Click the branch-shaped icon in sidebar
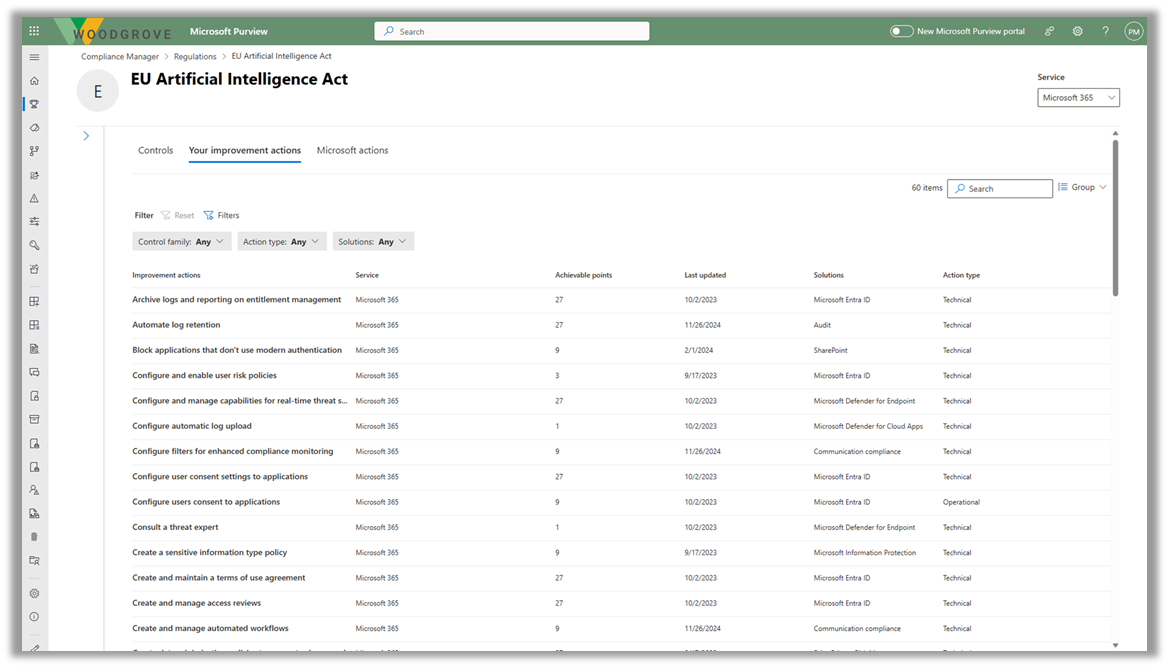The width and height of the screenshot is (1169, 668). (34, 151)
